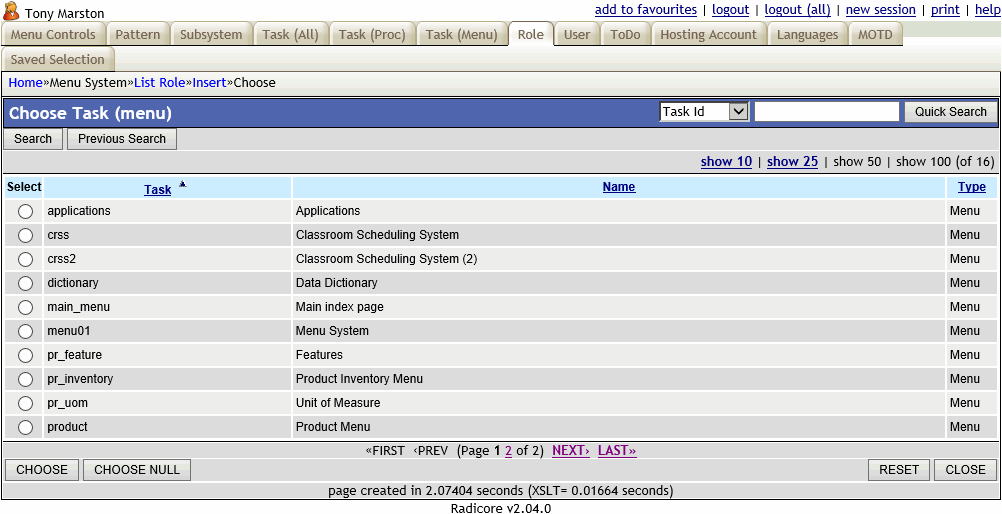The height and width of the screenshot is (514, 1002).
Task: Sort the list by the Name column
Action: point(618,187)
